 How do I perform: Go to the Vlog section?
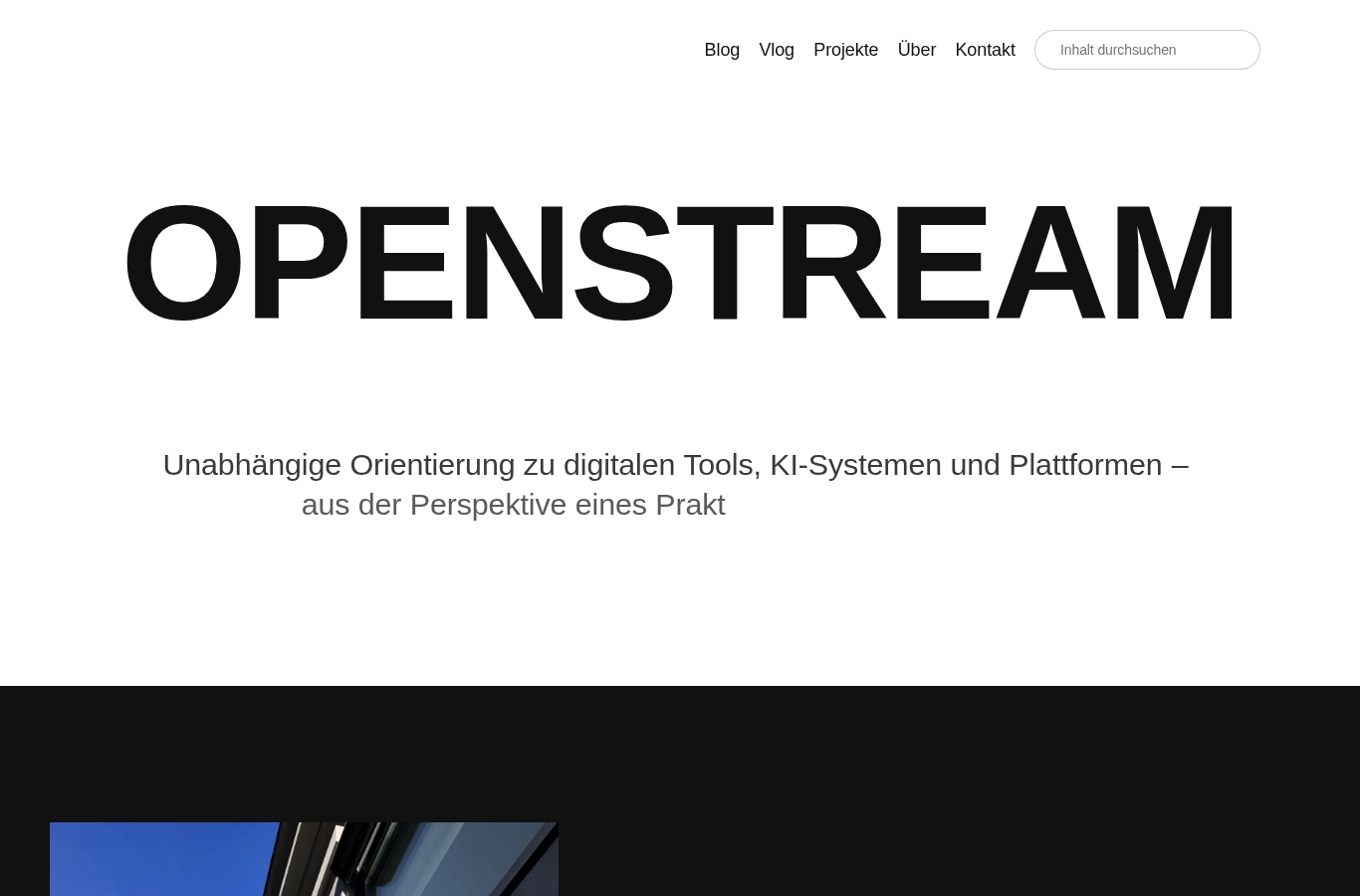[777, 50]
